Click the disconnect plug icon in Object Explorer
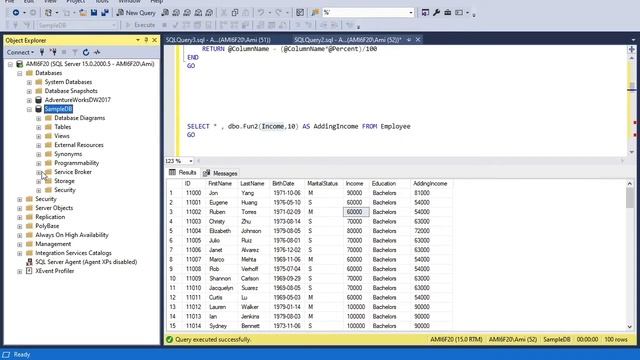 click(x=53, y=52)
